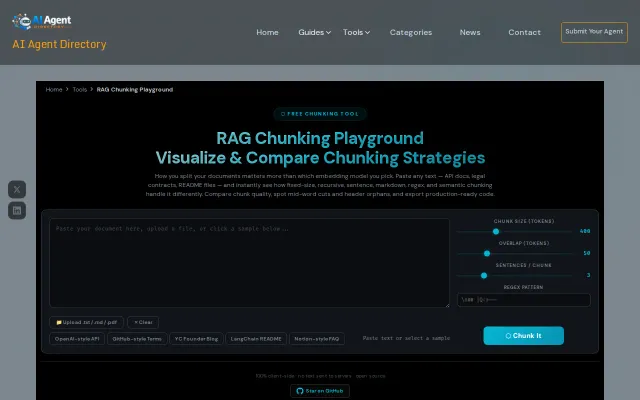Viewport: 640px width, 400px height.
Task: Load the OpenAI-style API sample
Action: [x=77, y=339]
